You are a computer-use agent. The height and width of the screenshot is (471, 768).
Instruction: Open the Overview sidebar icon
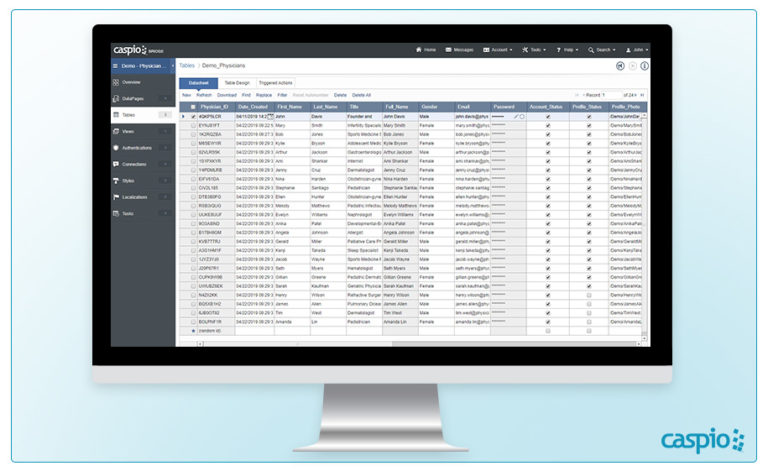(117, 82)
